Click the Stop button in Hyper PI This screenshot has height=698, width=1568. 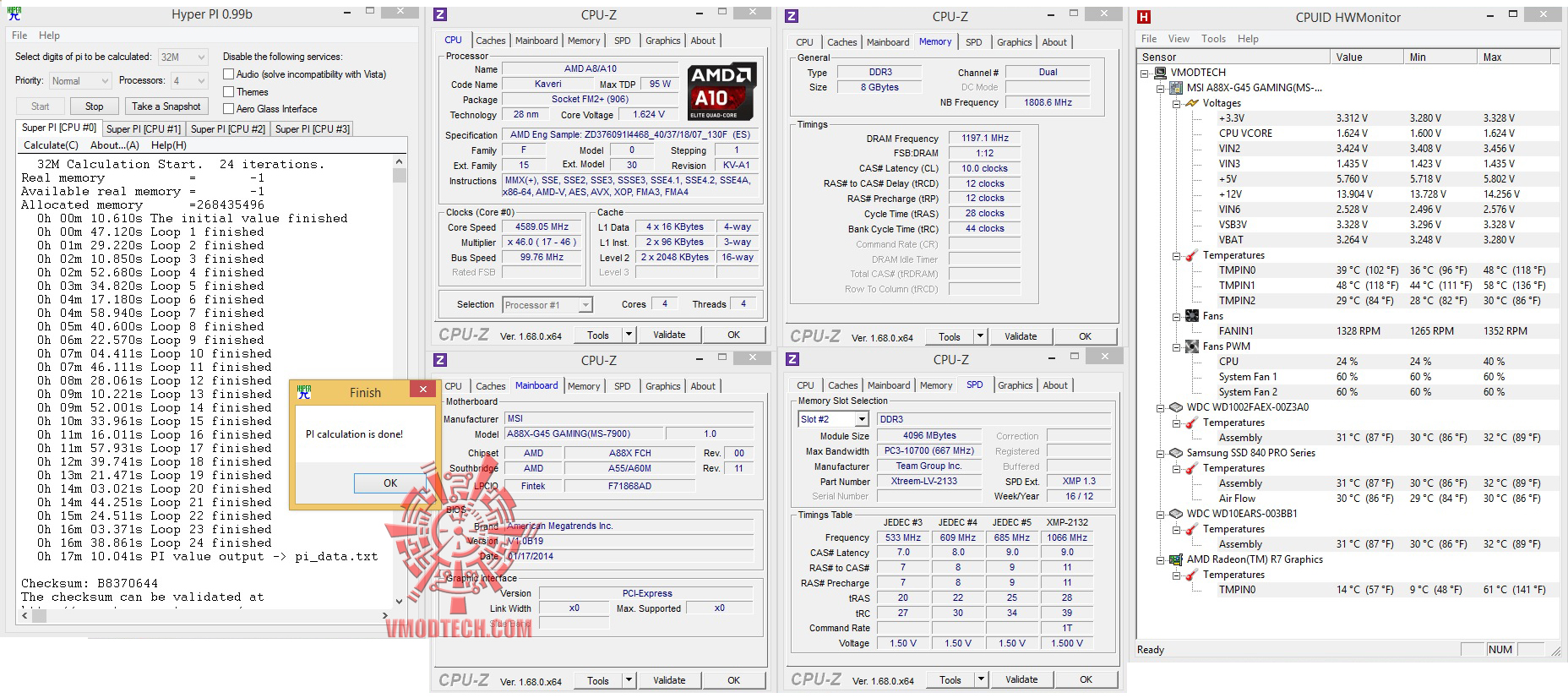coord(95,106)
